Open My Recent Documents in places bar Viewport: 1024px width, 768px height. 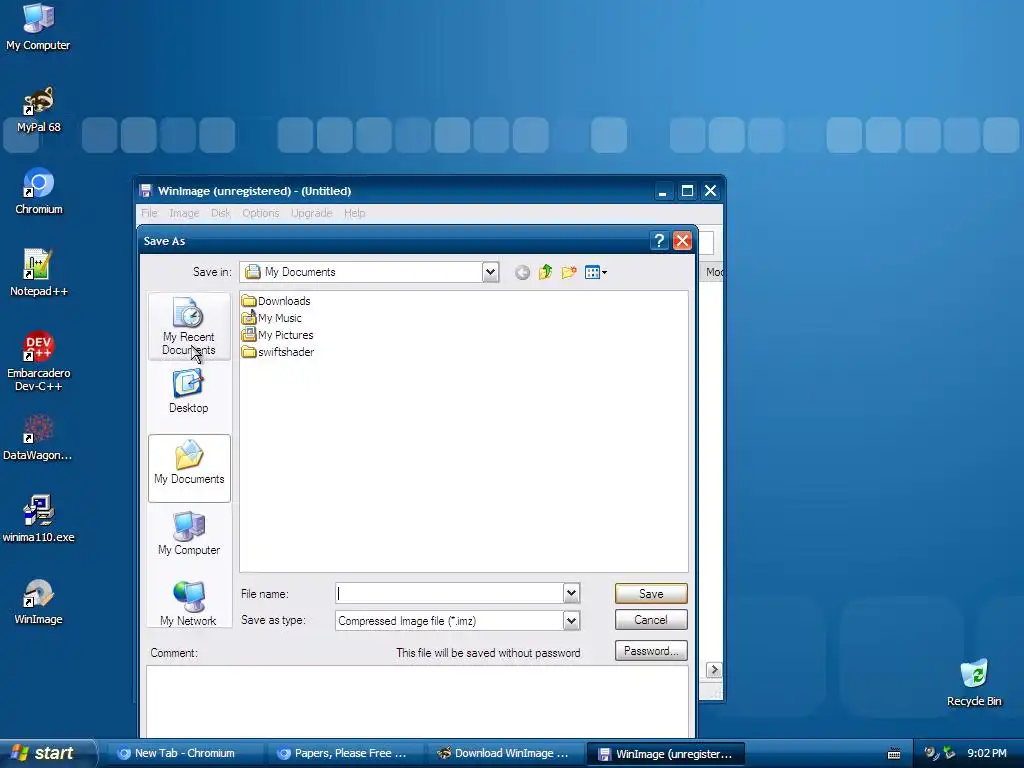(x=189, y=326)
